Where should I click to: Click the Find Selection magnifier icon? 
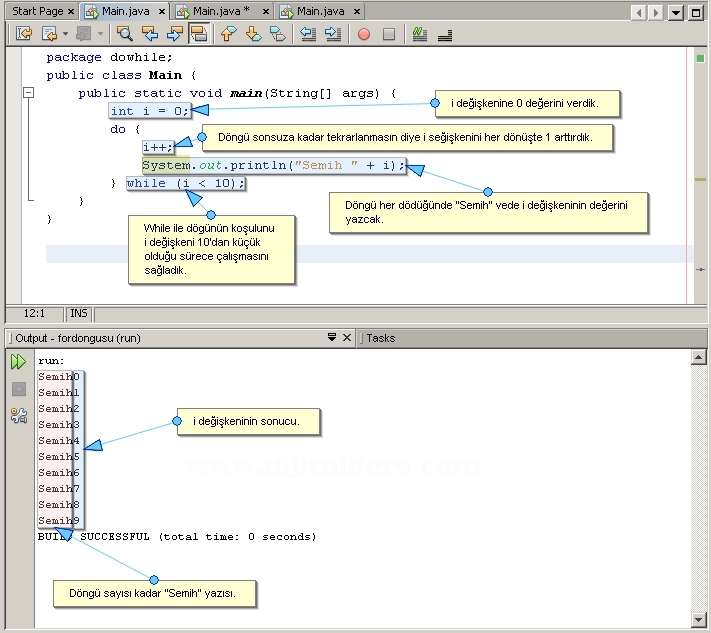(x=125, y=34)
